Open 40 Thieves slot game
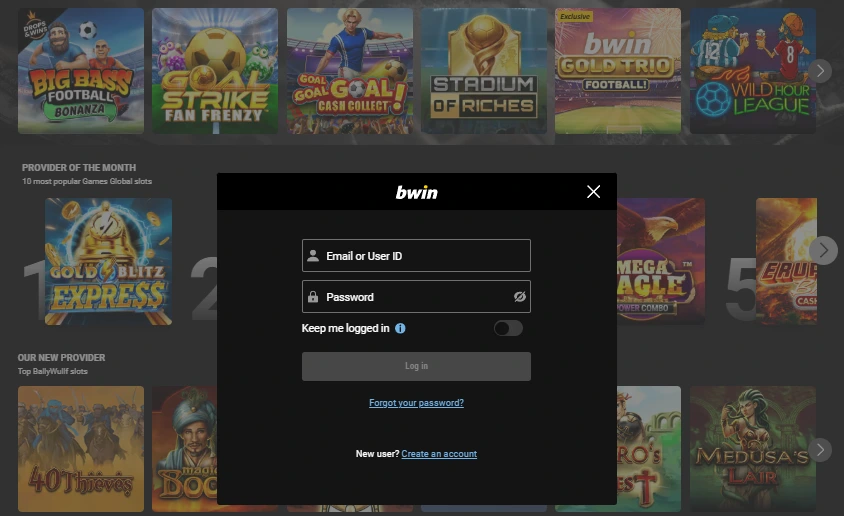 click(x=81, y=449)
